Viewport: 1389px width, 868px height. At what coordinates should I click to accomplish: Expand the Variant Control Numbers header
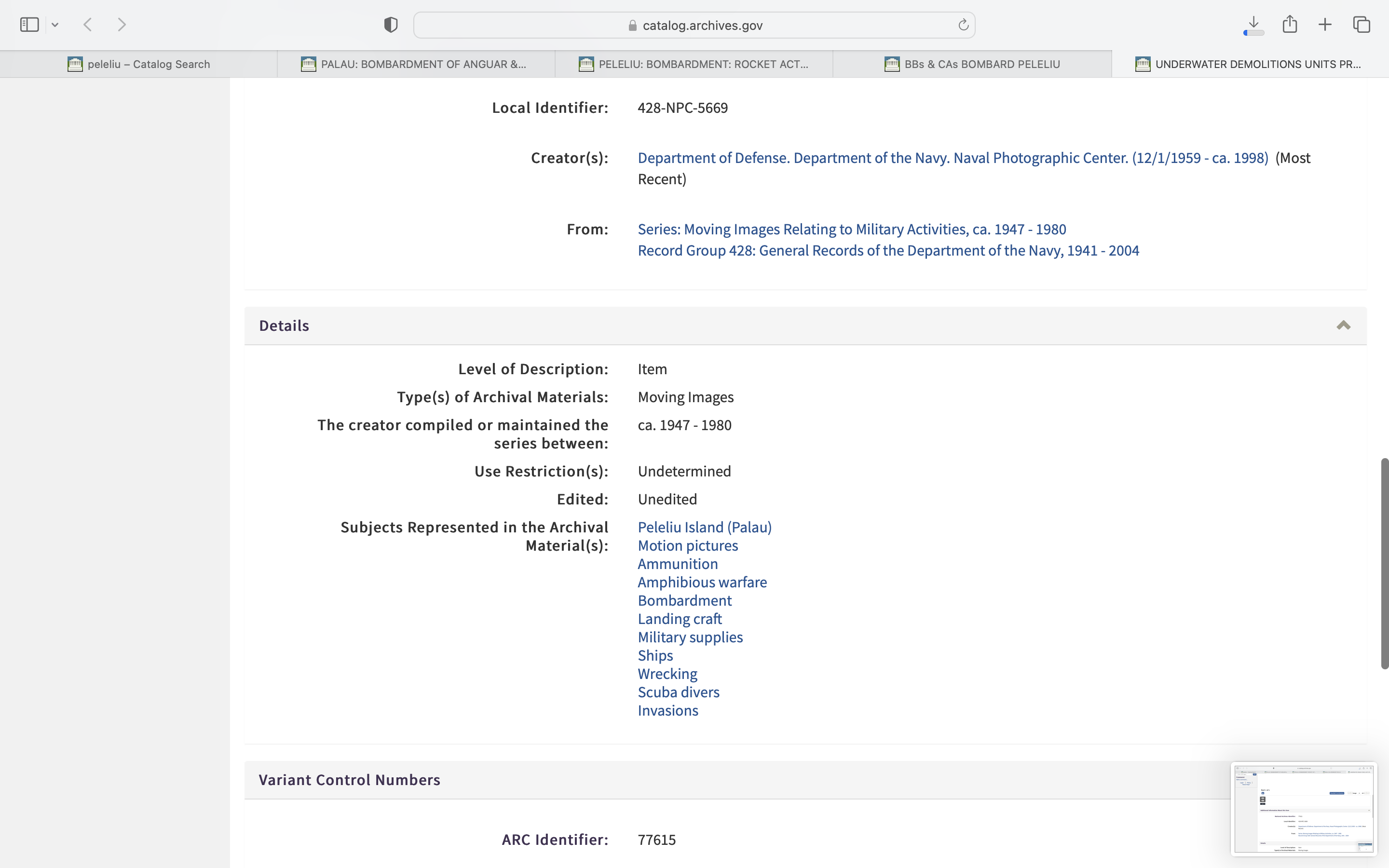349,780
